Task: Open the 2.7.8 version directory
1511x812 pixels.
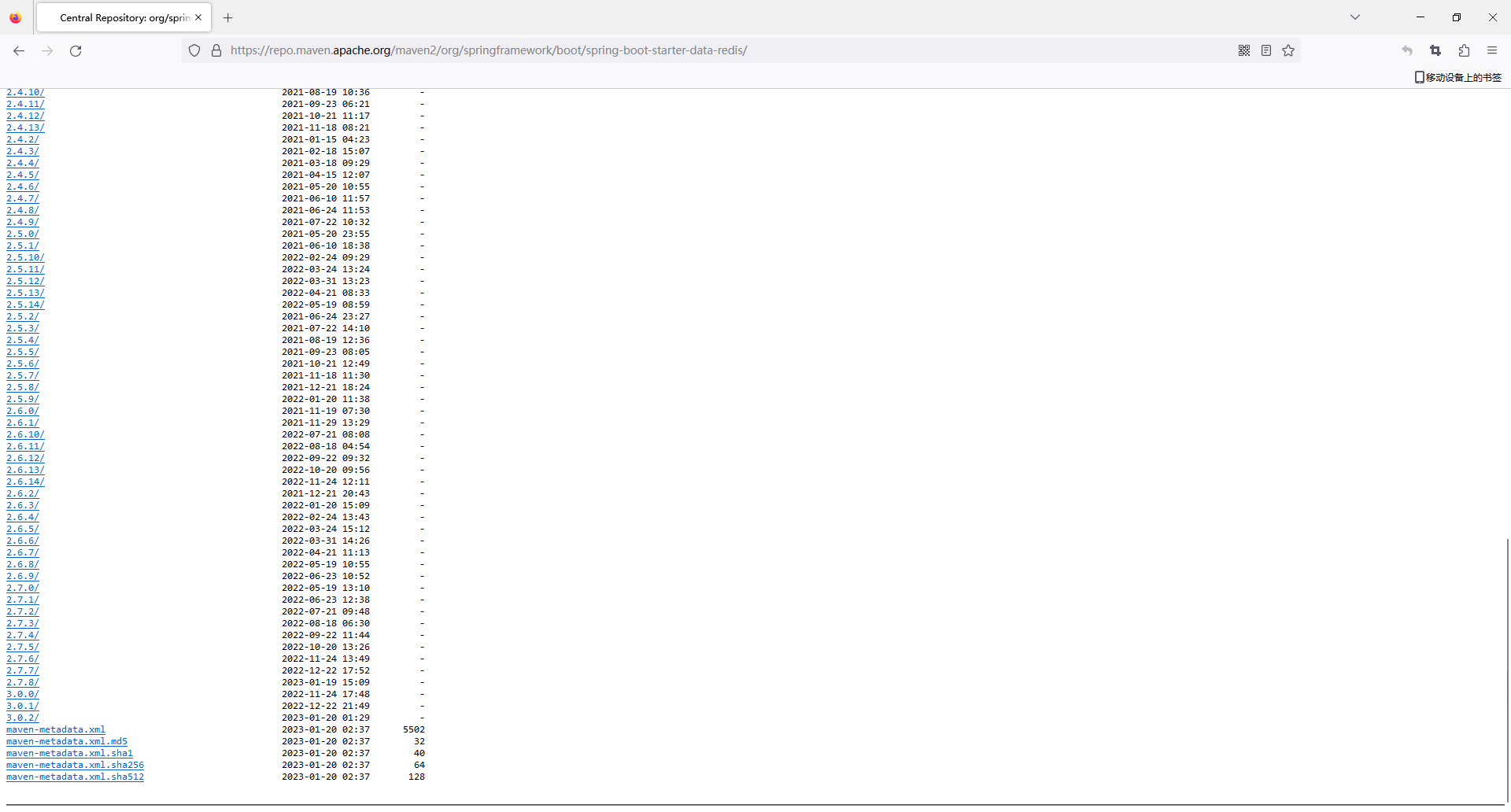Action: pyautogui.click(x=22, y=682)
